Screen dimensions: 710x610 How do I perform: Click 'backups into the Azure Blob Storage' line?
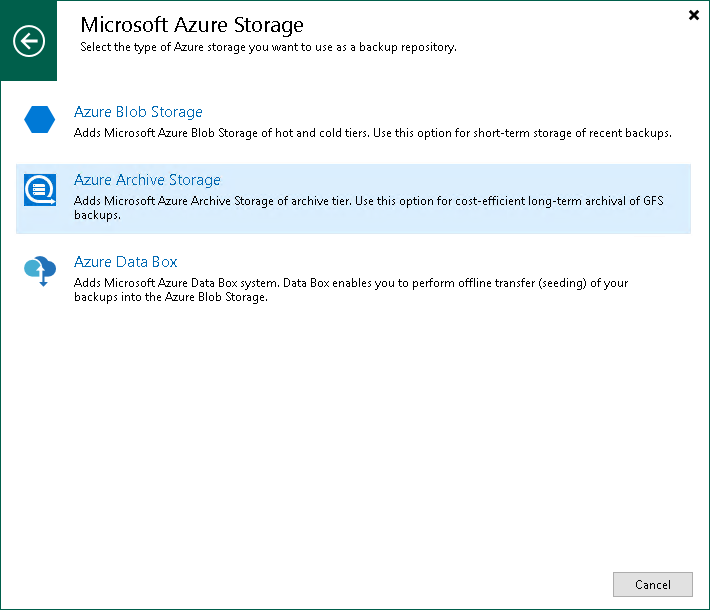tap(171, 297)
